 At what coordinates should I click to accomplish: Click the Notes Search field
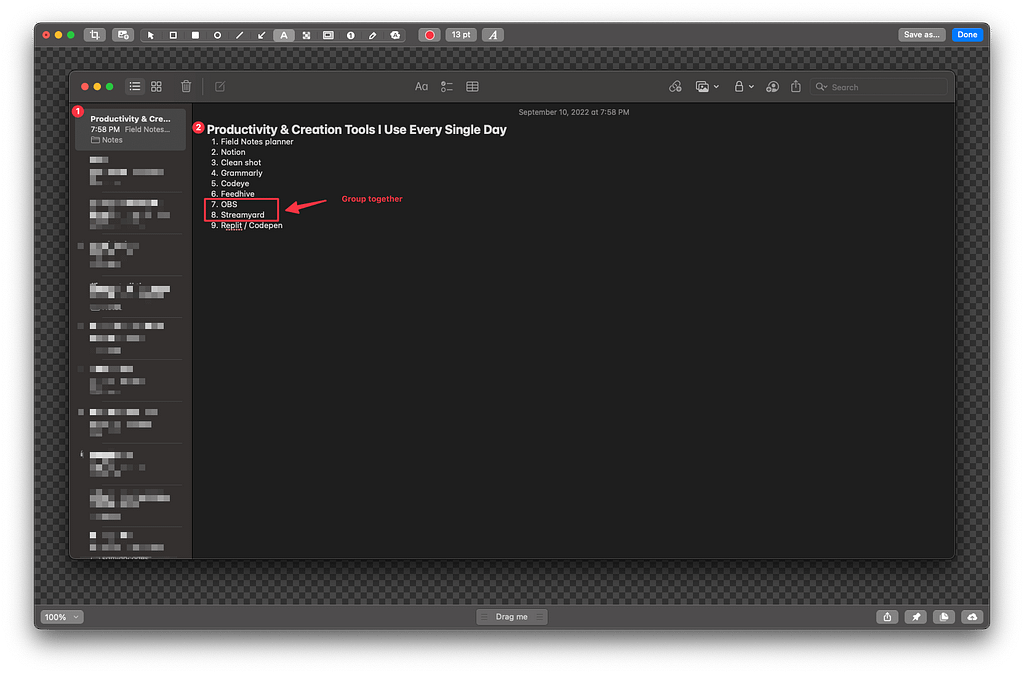click(878, 87)
